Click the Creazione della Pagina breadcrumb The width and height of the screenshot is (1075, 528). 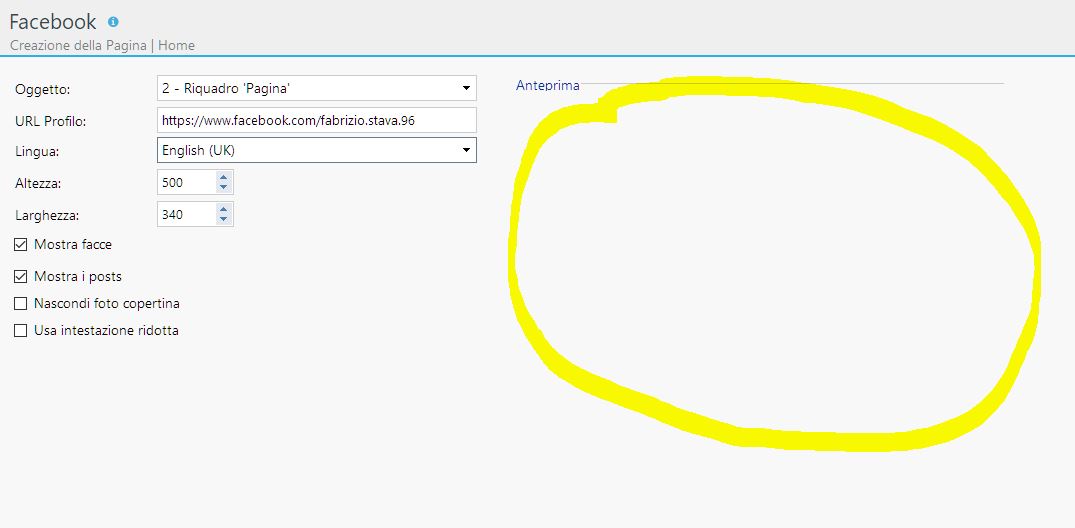tap(78, 45)
